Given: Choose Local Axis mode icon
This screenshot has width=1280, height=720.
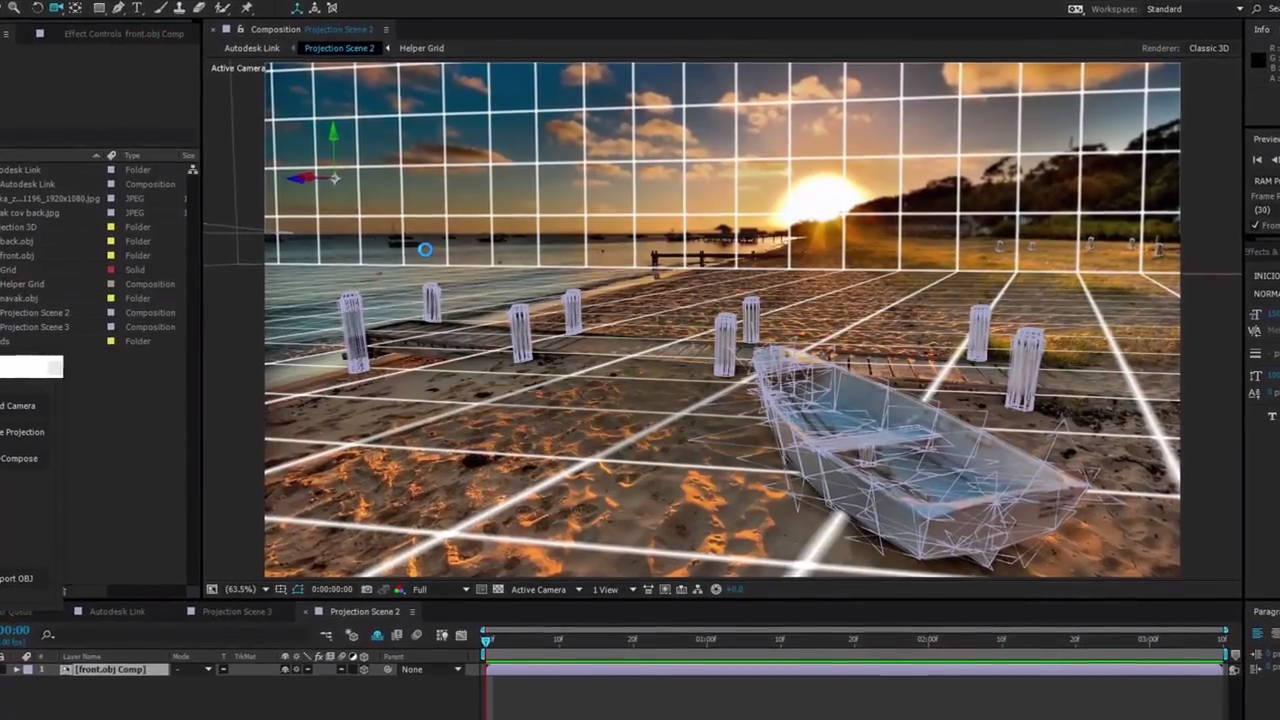Looking at the screenshot, I should pos(297,8).
